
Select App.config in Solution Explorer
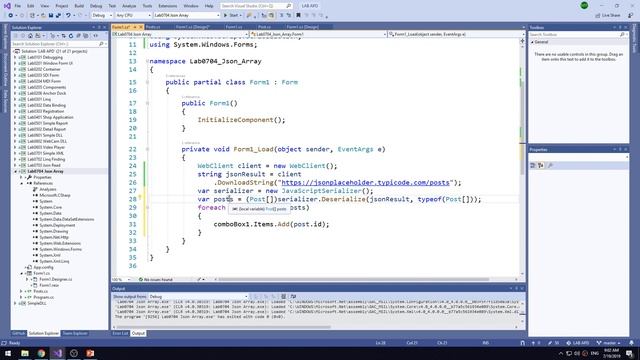(43, 267)
